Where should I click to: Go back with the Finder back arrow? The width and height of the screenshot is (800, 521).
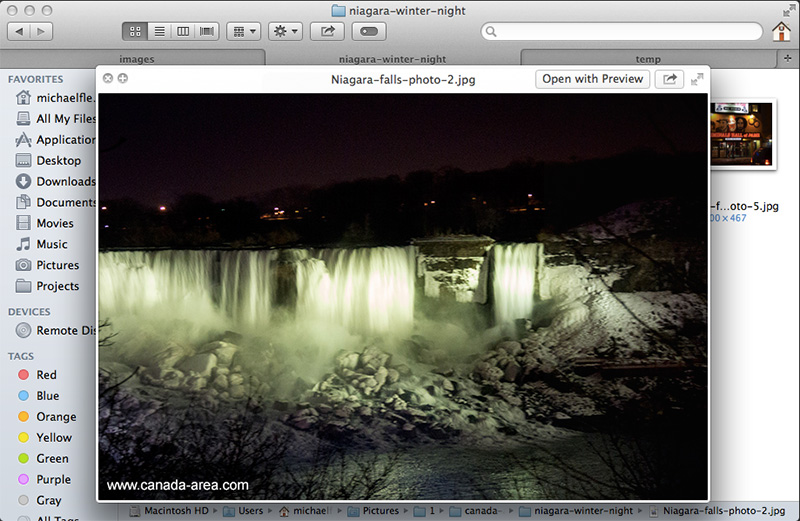pos(19,32)
